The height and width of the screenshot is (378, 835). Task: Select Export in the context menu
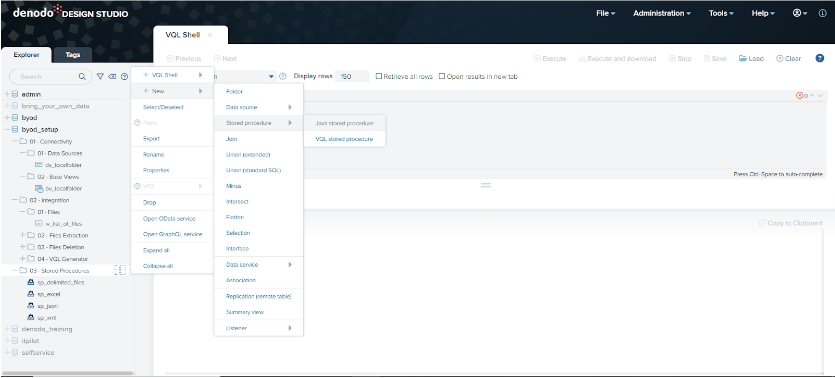pyautogui.click(x=172, y=138)
